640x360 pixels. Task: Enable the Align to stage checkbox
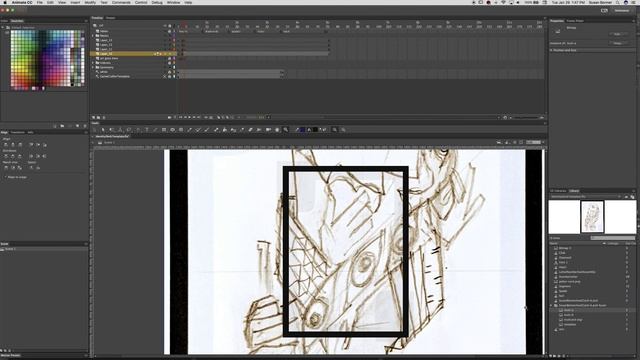(6, 177)
